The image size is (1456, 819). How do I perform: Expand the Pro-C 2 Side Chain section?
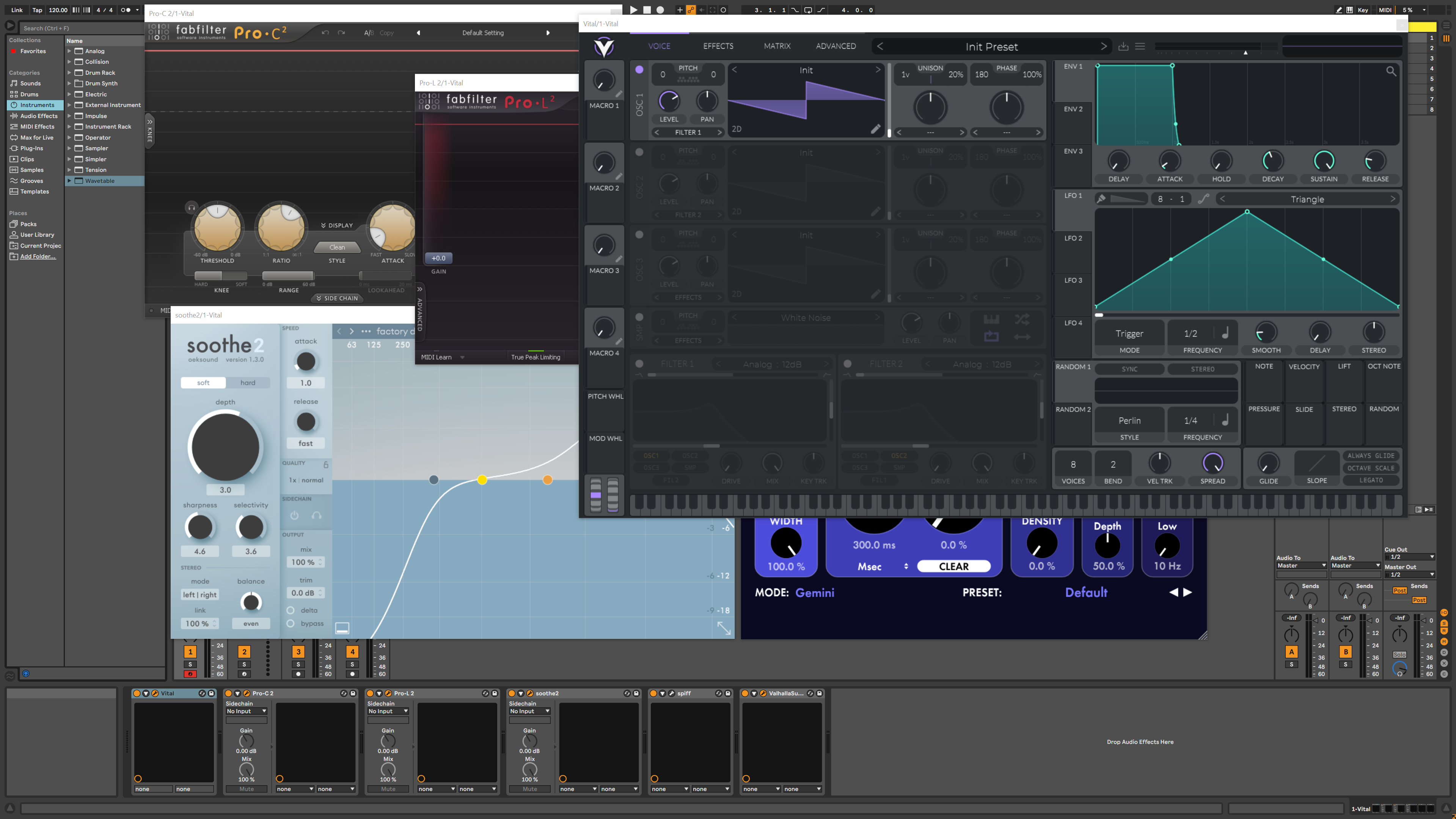337,299
